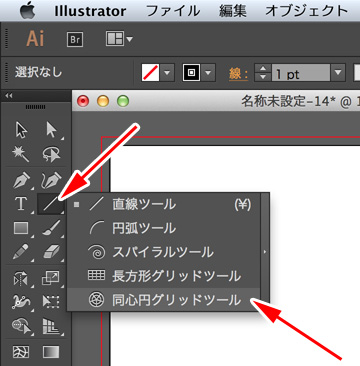Select the Magic Wand tool
Viewport: 360px width, 366px height.
point(21,153)
